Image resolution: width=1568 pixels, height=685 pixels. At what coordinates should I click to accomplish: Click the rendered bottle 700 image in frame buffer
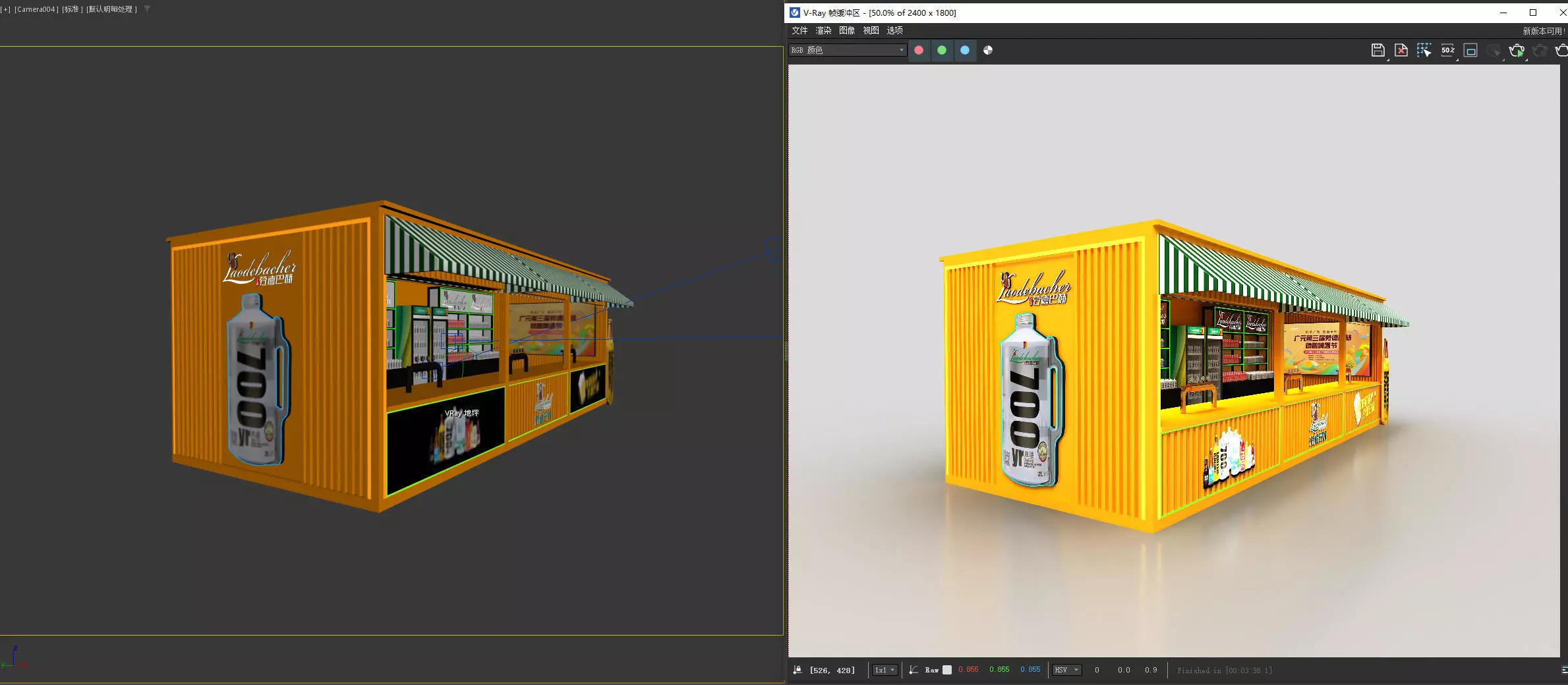point(1031,400)
